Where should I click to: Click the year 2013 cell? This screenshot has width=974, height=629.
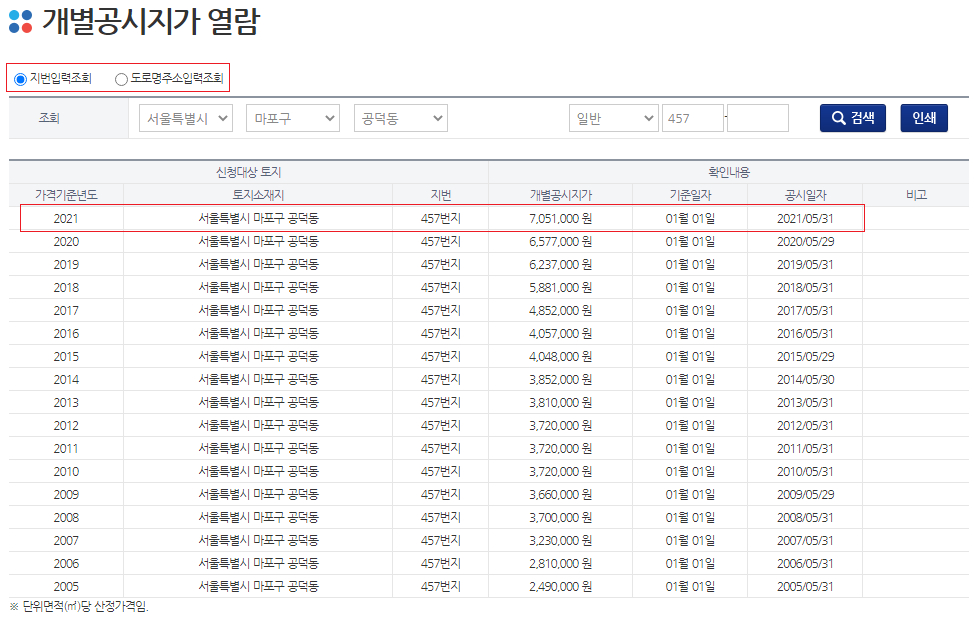(x=66, y=402)
